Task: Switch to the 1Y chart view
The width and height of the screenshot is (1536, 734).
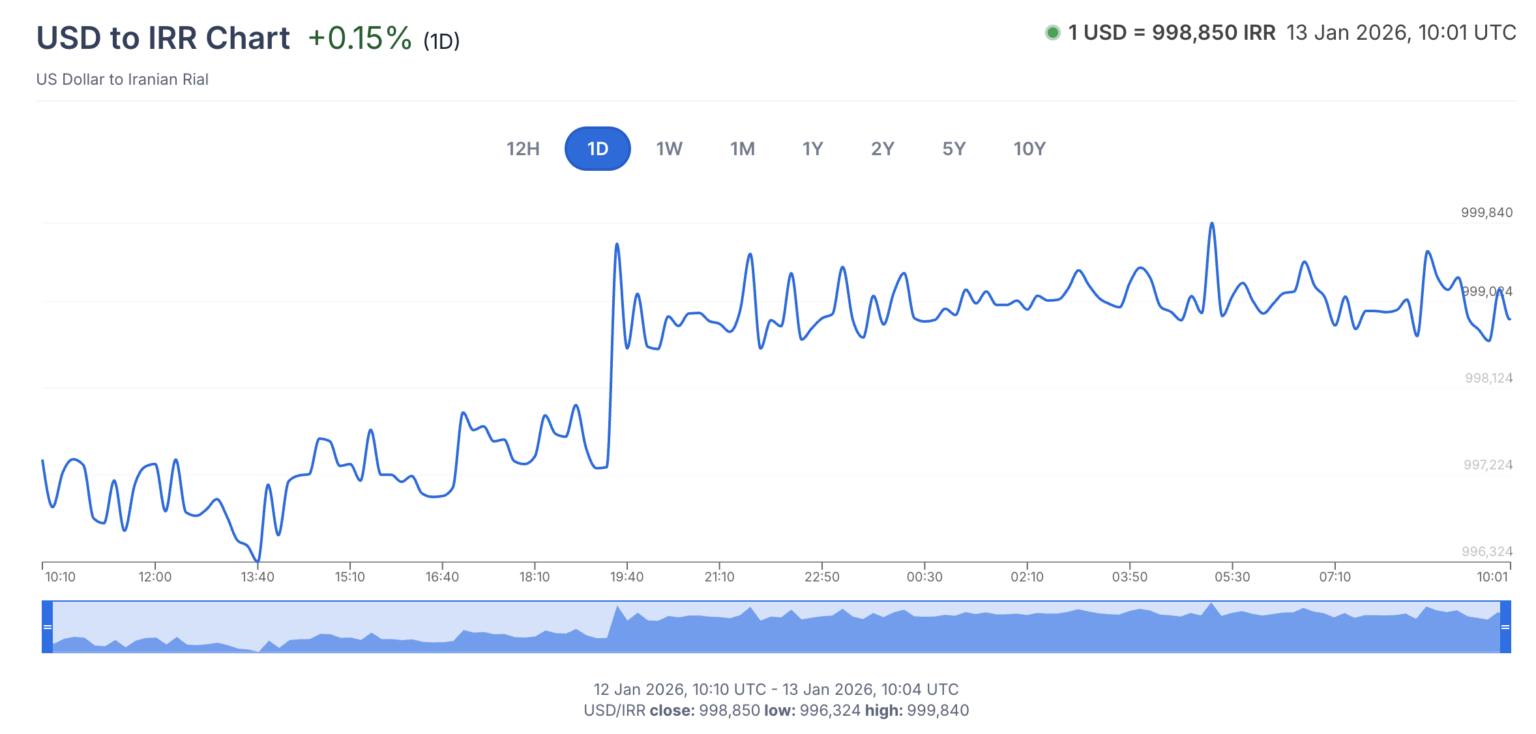Action: [812, 148]
